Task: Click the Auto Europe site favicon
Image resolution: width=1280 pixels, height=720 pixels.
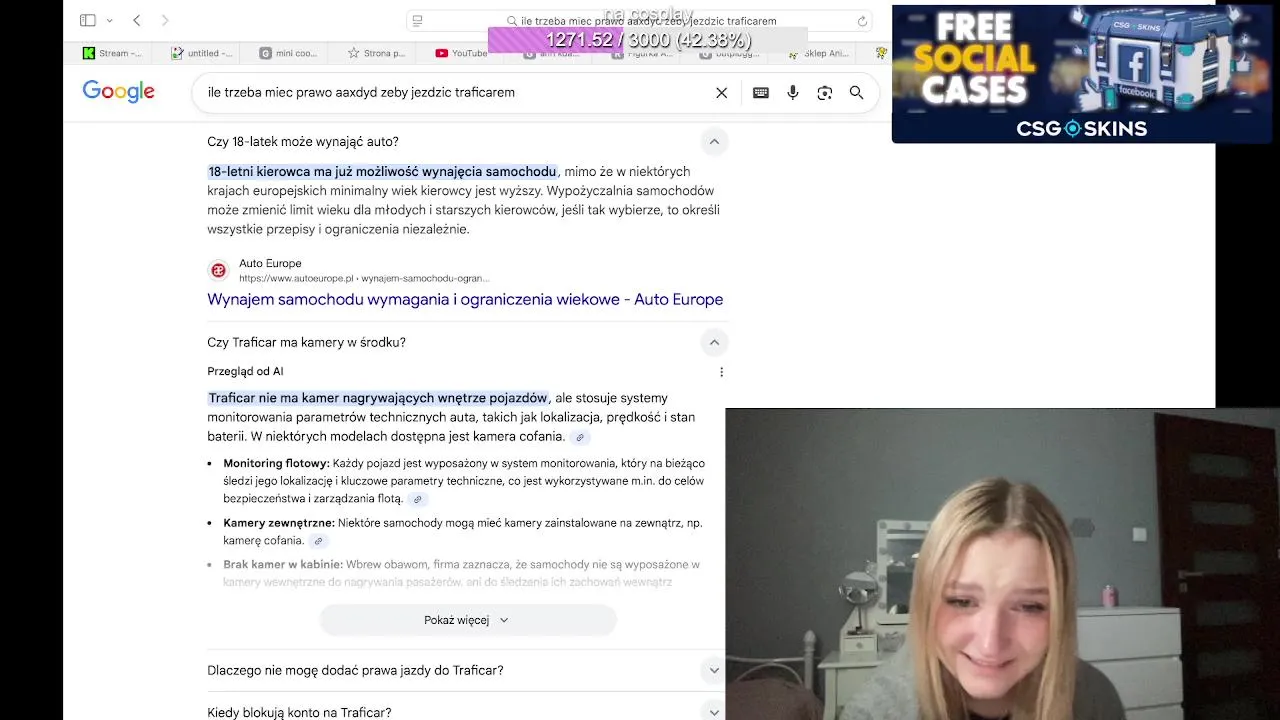Action: click(218, 271)
